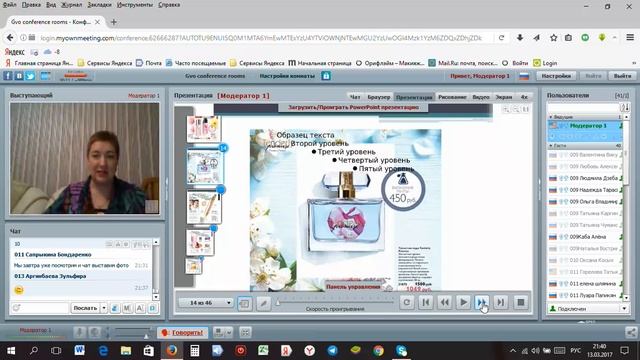Open the slide selector '14 из 46' dropdown
The height and width of the screenshot is (360, 640).
pyautogui.click(x=206, y=303)
